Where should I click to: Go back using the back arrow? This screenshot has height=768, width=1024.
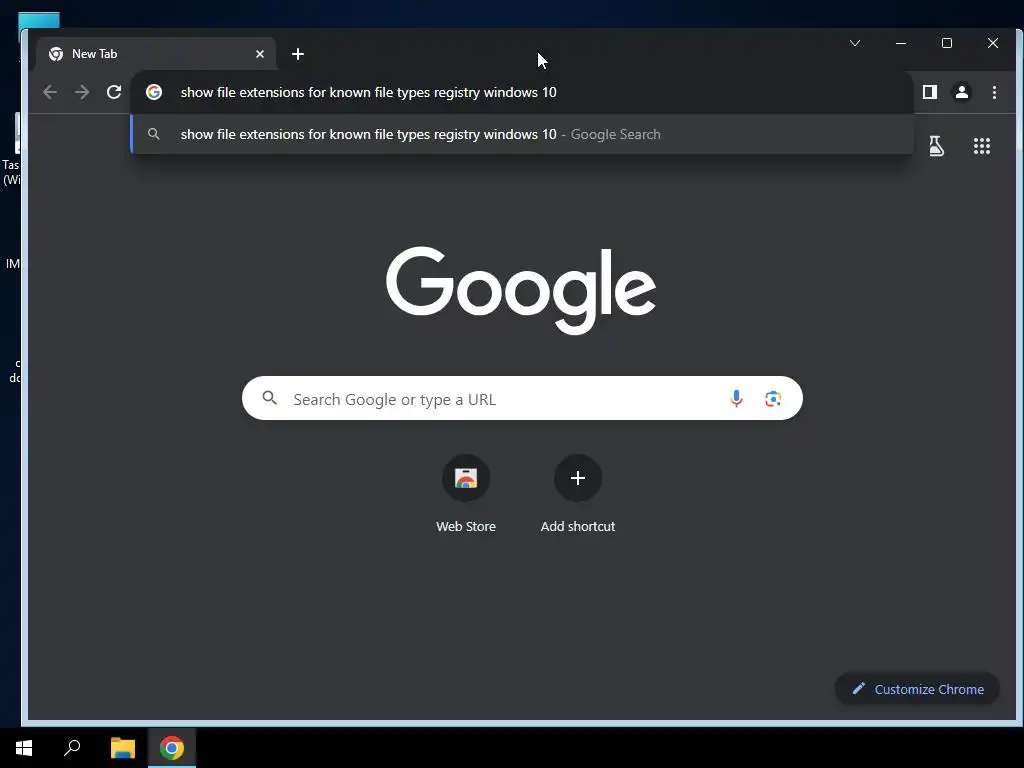coord(50,92)
